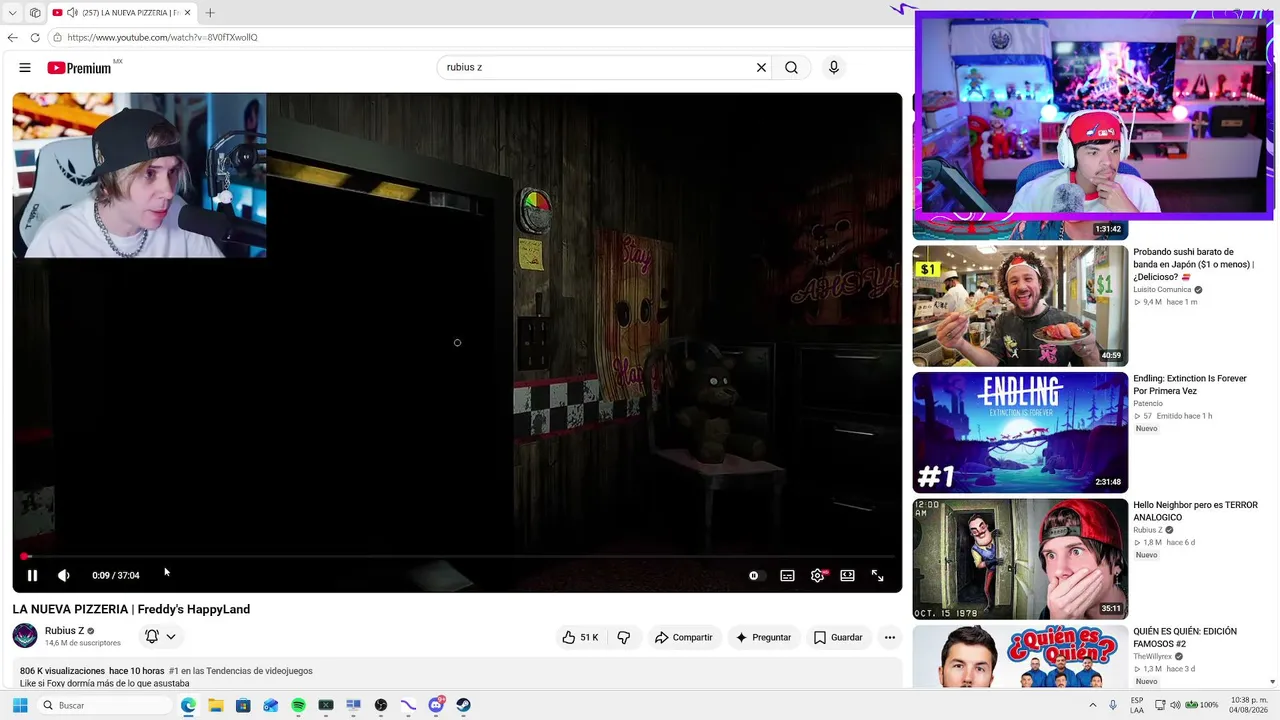
Task: Start voice search with the microphone
Action: (x=834, y=68)
